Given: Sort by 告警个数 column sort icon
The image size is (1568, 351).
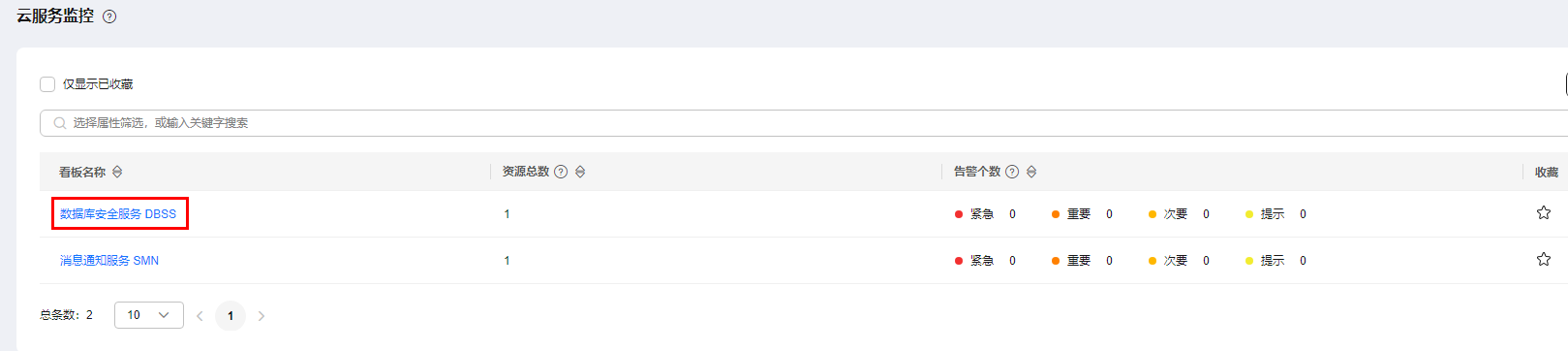Looking at the screenshot, I should tap(1031, 172).
